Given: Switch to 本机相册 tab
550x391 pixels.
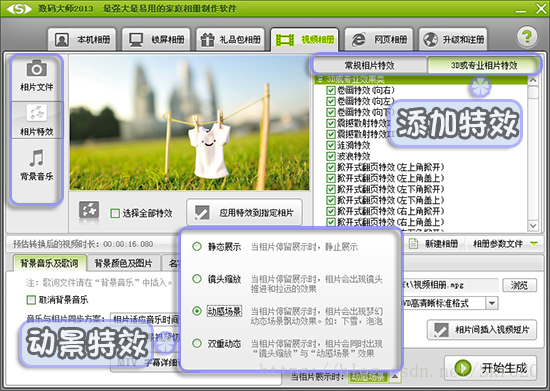Looking at the screenshot, I should [x=82, y=39].
